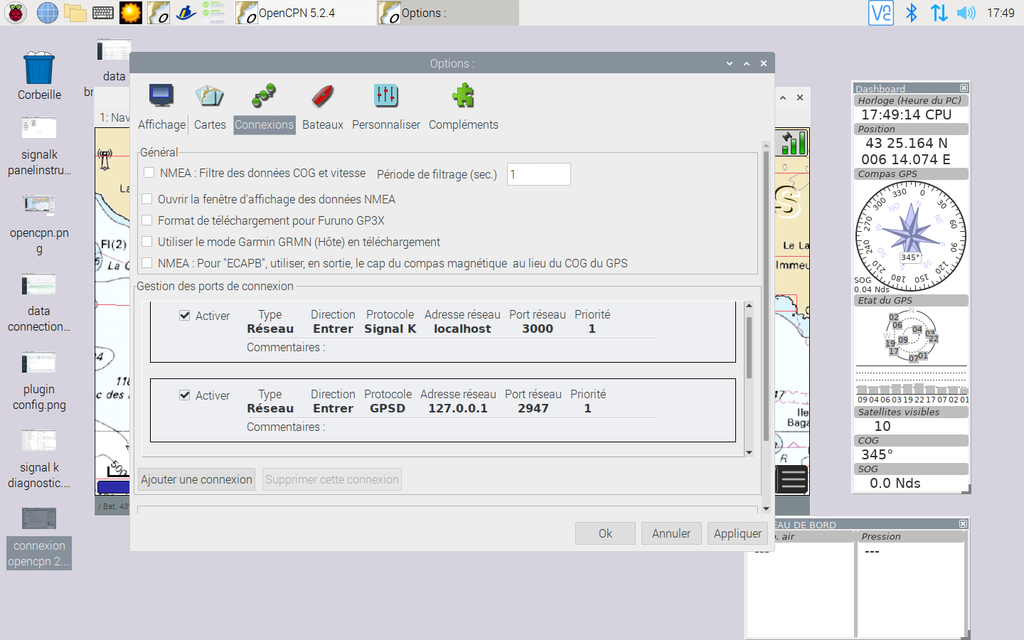Switch to the Bateaux tab
1024x640 pixels.
tap(323, 125)
